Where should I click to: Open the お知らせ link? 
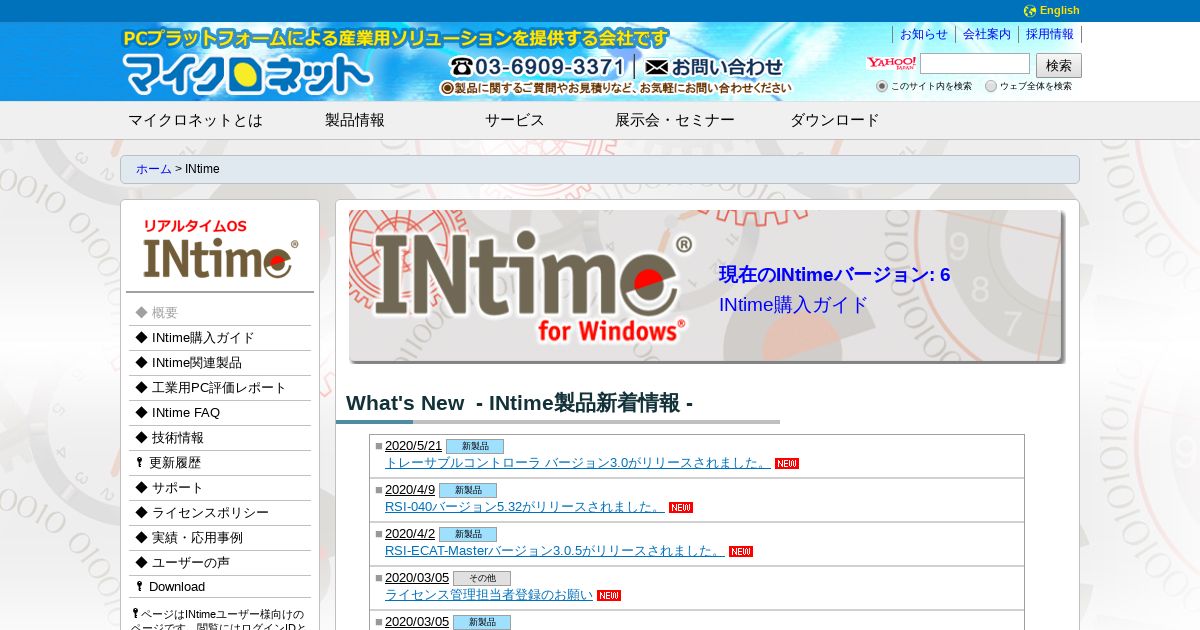(x=923, y=34)
